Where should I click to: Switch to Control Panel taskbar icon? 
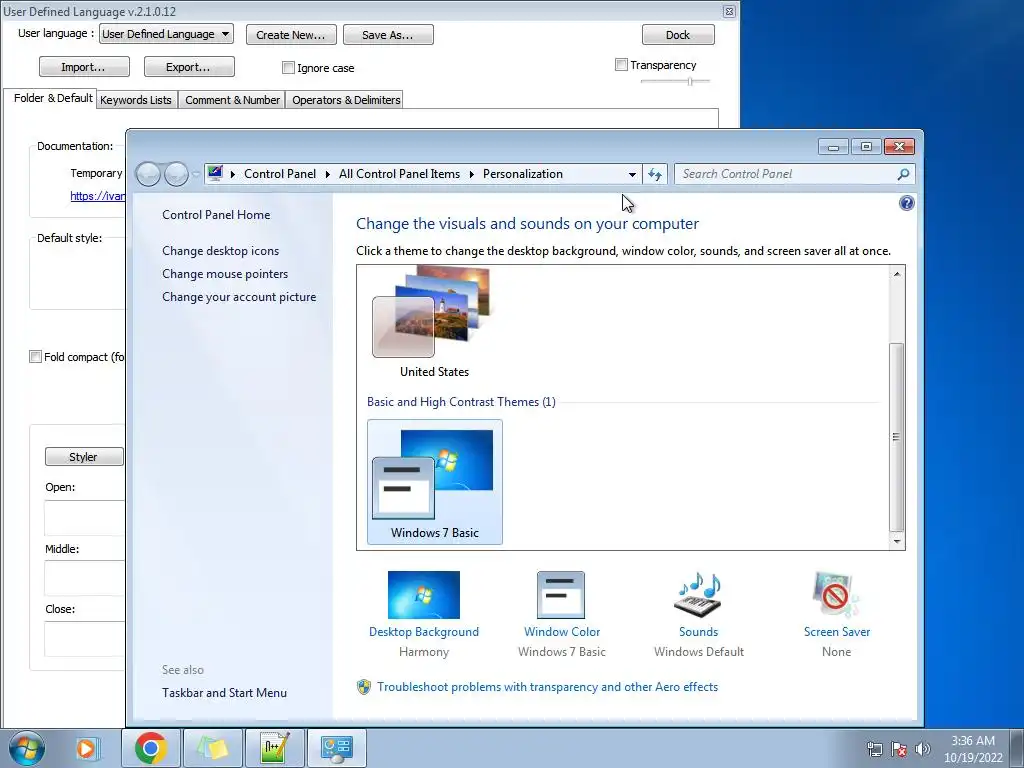[337, 748]
